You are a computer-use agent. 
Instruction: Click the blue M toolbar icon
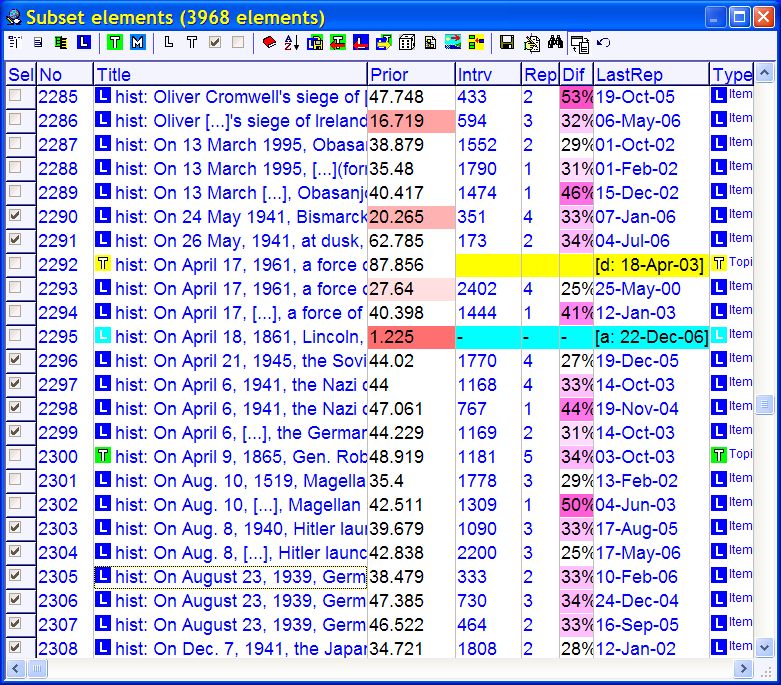137,43
